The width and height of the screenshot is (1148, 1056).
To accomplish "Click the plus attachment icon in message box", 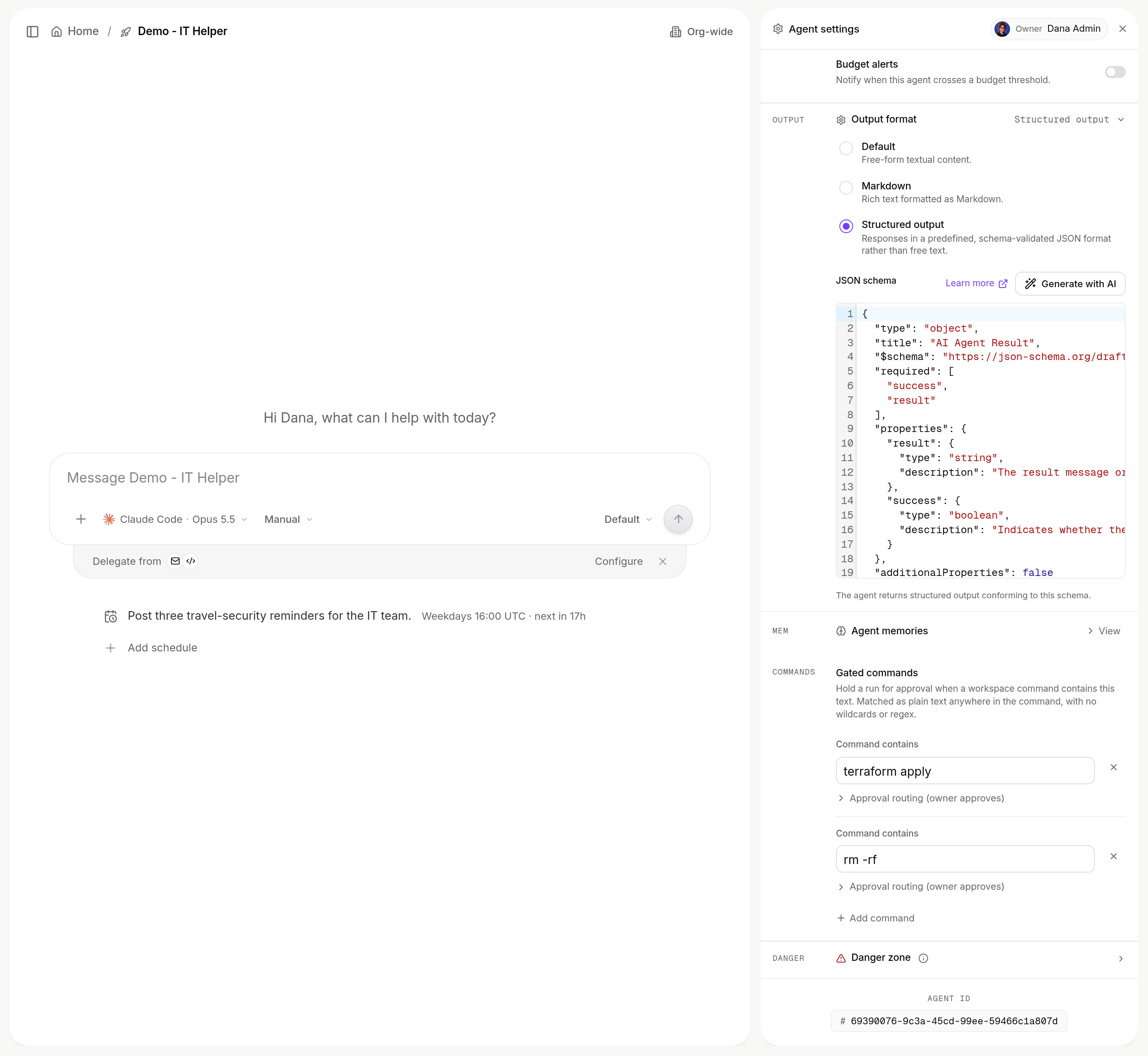I will click(x=81, y=519).
